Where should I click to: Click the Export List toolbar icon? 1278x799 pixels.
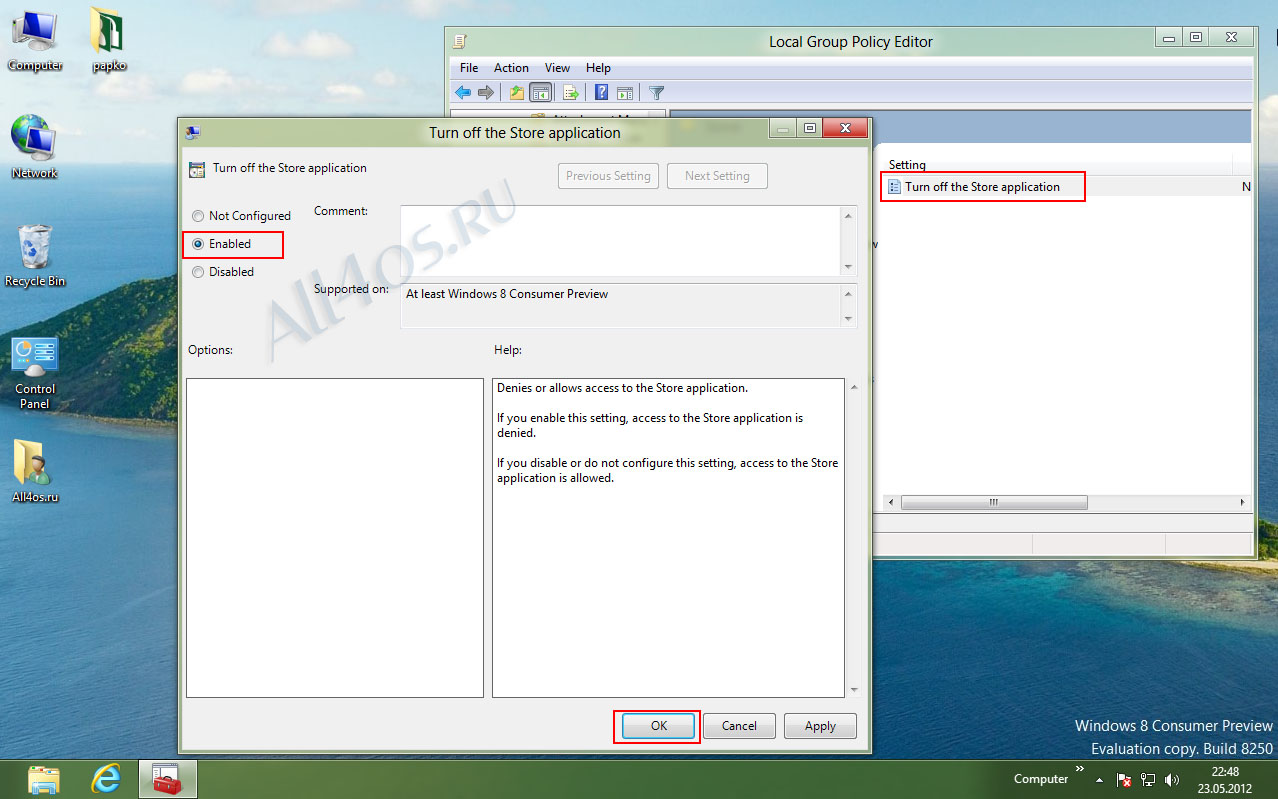click(x=571, y=93)
